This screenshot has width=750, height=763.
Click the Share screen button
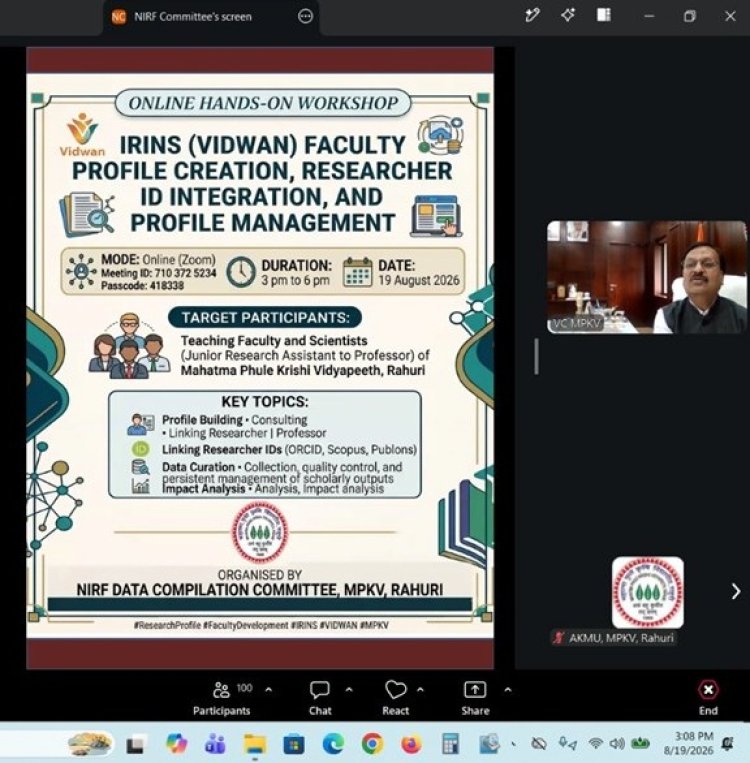pos(475,699)
